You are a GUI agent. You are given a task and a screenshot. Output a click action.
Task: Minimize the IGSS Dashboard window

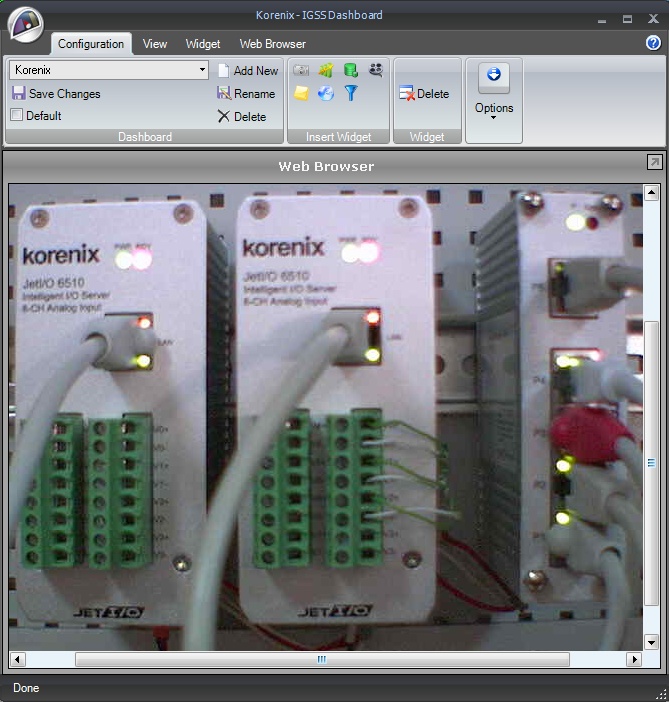602,19
